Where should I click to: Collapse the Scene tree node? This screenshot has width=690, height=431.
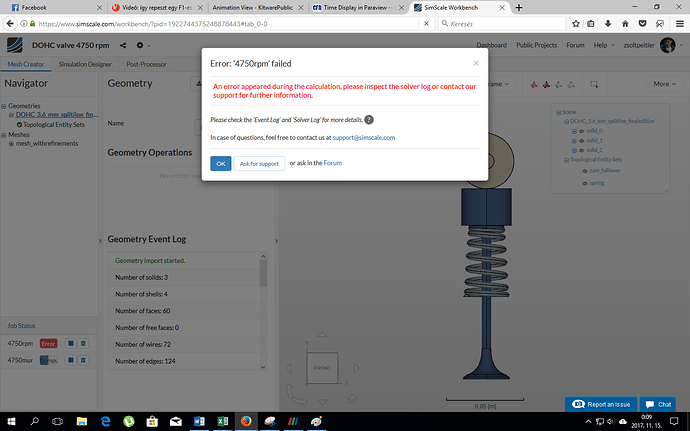(x=559, y=112)
